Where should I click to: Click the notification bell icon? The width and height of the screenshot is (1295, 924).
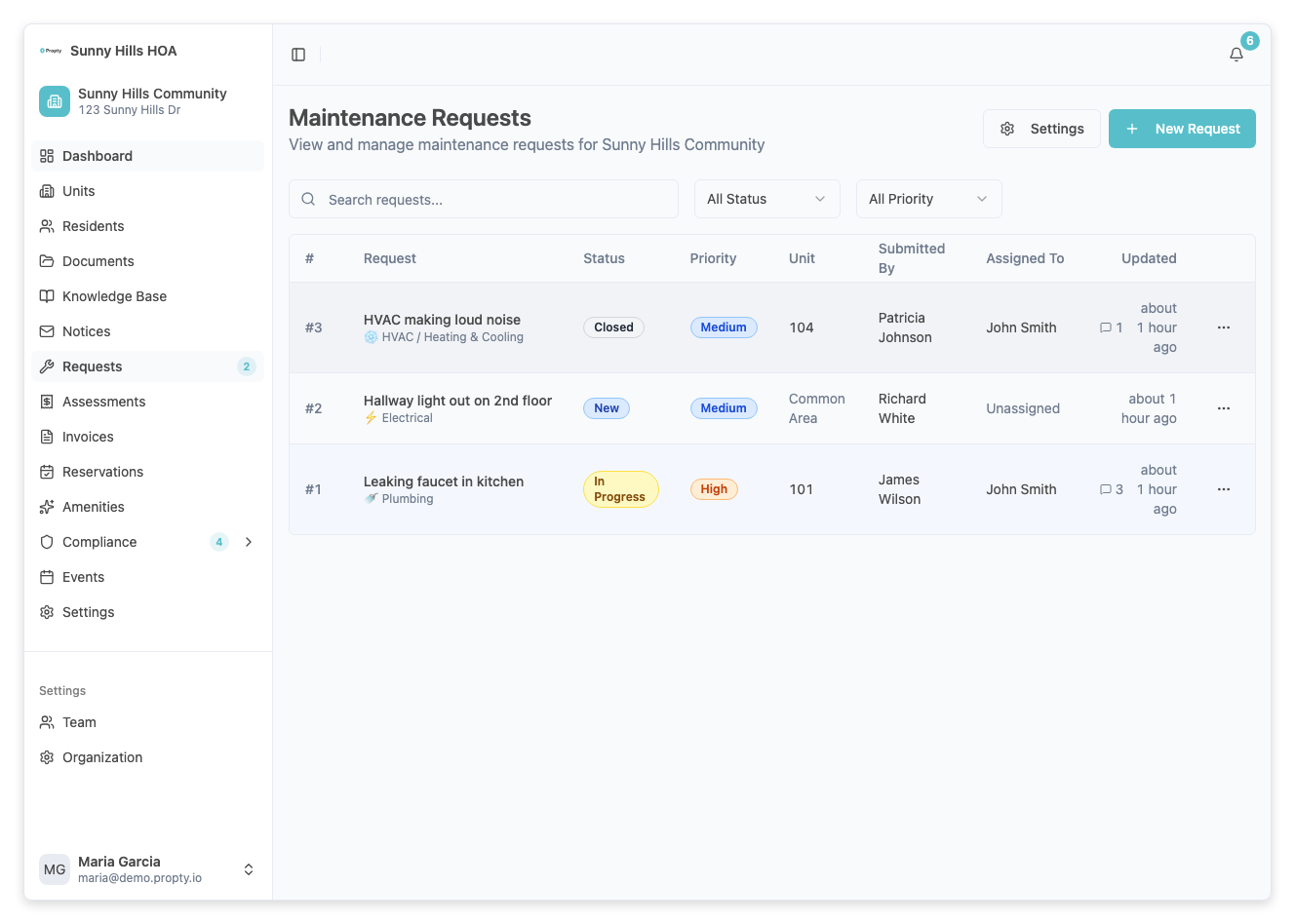[x=1236, y=55]
